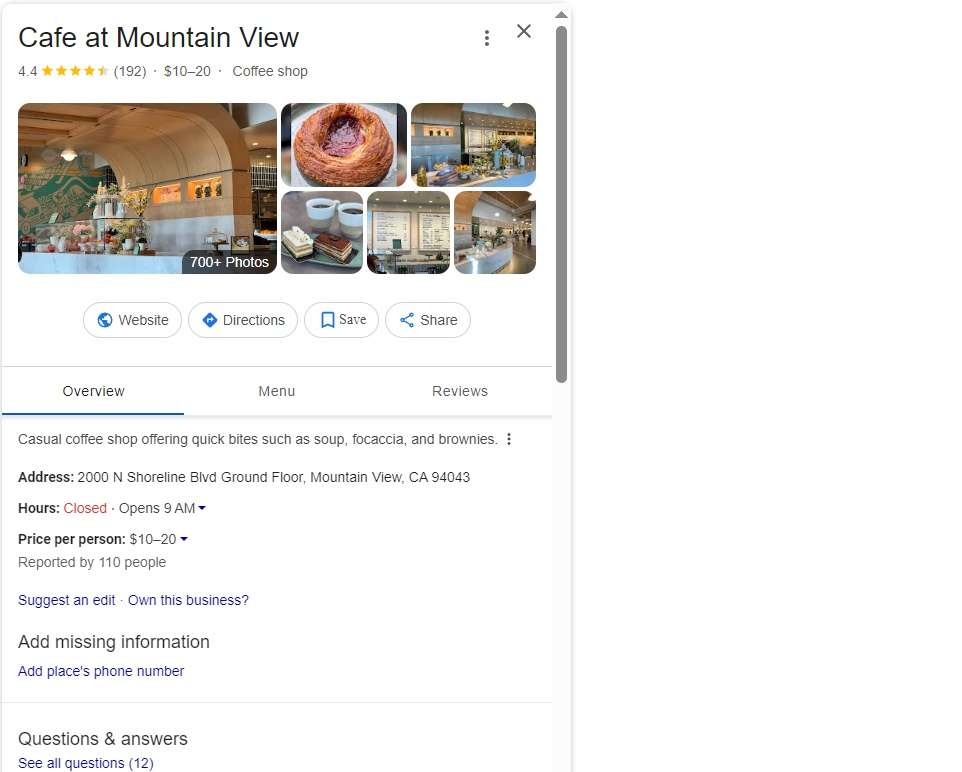
Task: Switch to the Overview tab
Action: 93,392
